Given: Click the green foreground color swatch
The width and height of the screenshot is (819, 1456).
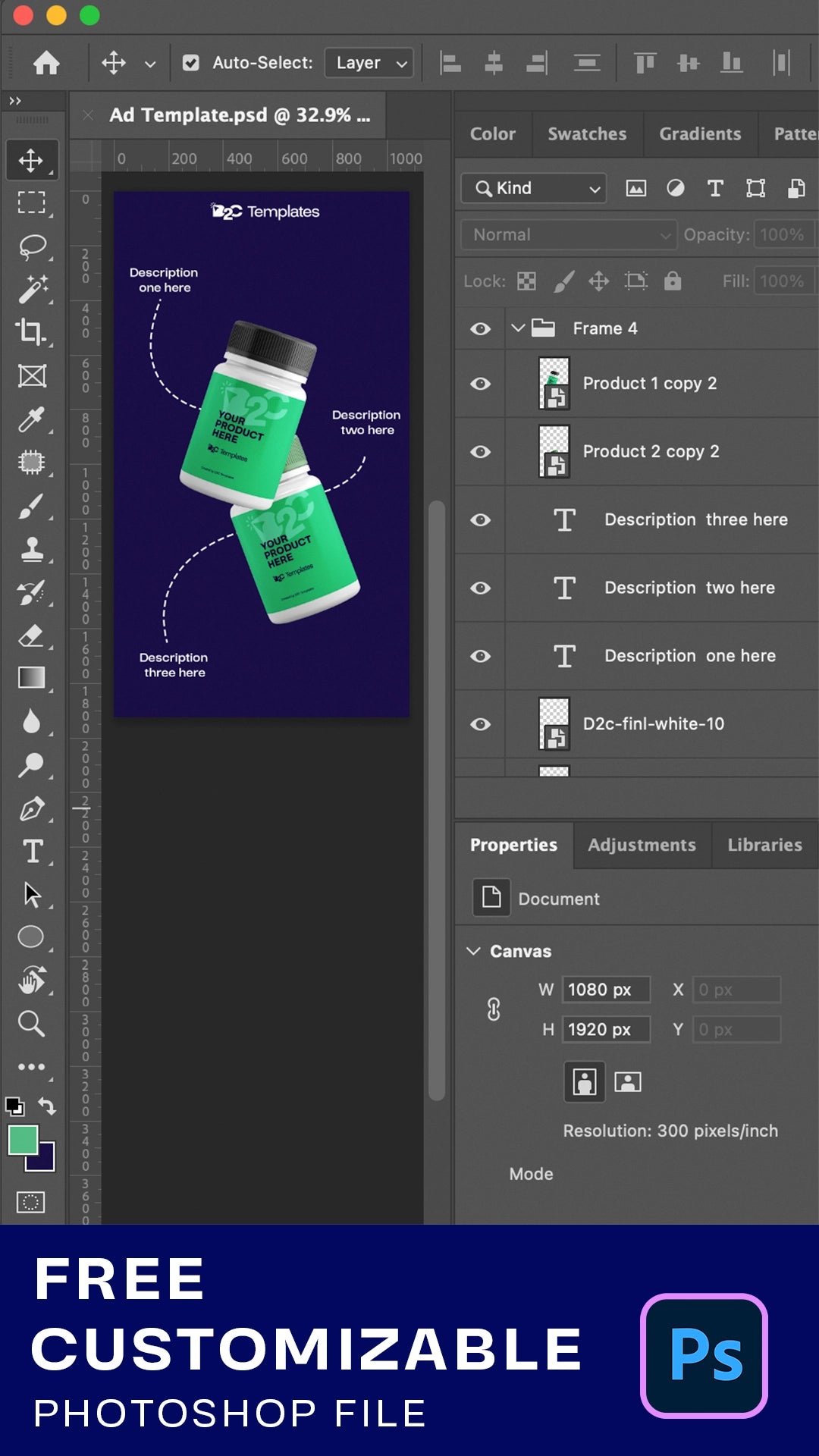Looking at the screenshot, I should tap(23, 1140).
